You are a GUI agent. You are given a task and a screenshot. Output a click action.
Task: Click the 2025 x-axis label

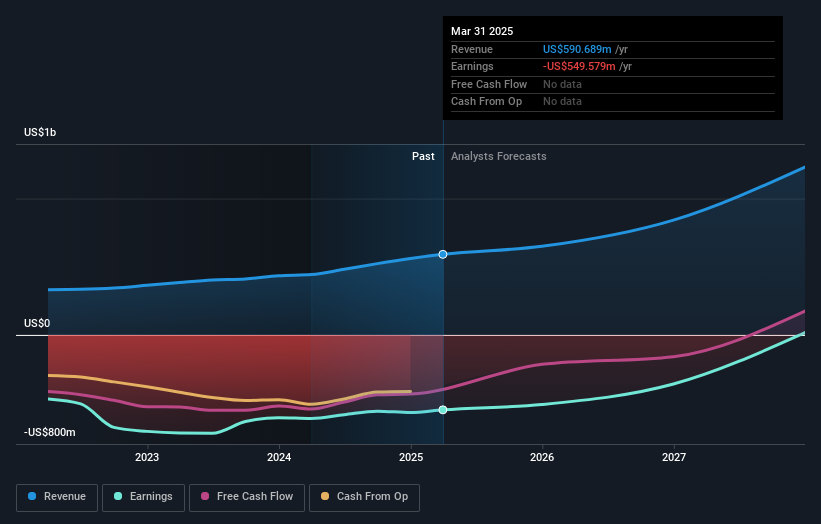[411, 457]
